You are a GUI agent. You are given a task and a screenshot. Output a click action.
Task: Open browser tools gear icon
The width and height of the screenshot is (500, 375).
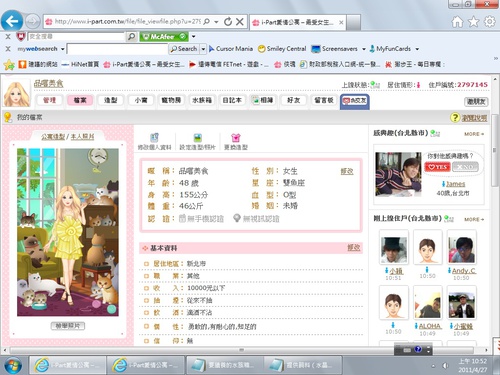coord(489,22)
